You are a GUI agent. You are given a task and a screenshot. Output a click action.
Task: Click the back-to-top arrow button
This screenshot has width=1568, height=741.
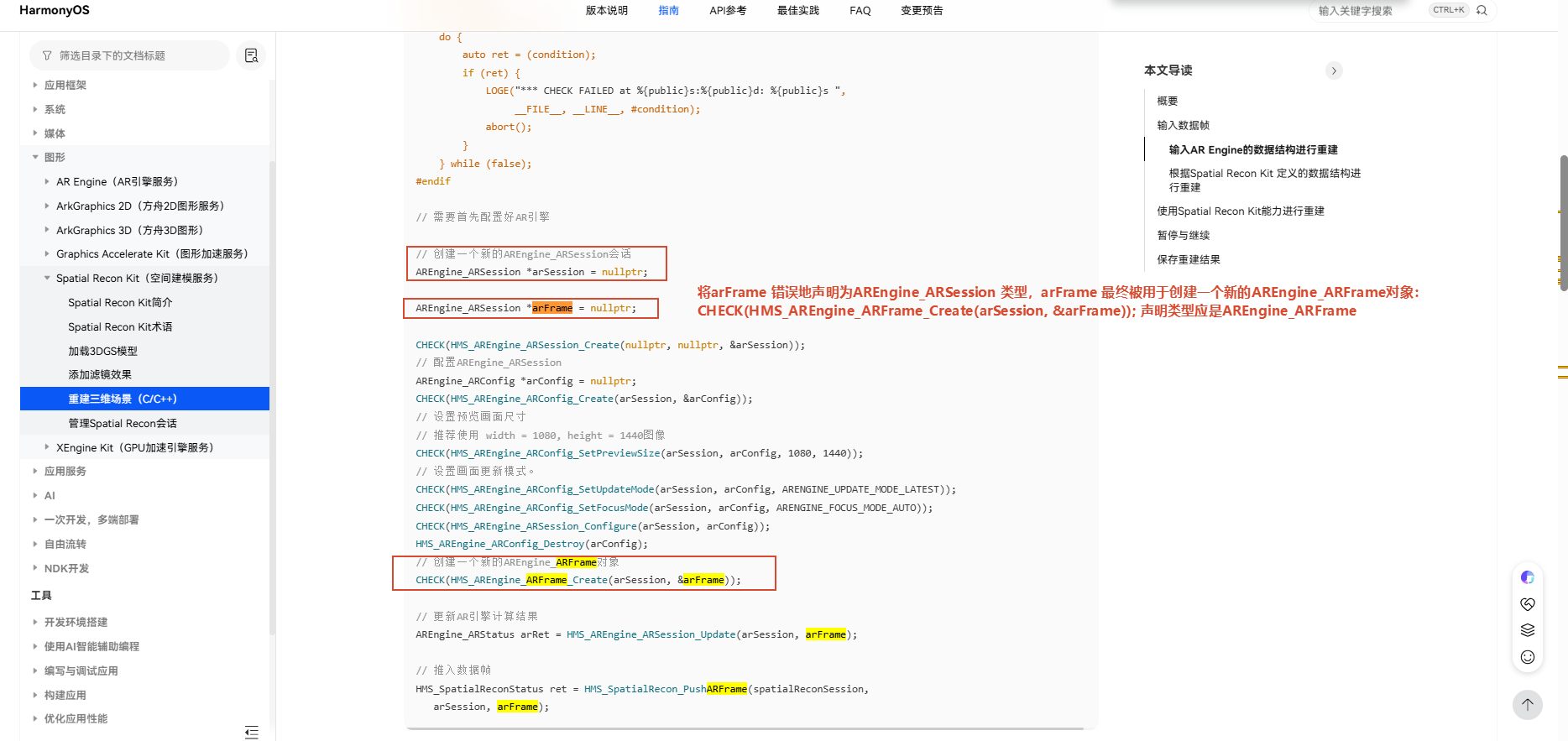coord(1528,705)
